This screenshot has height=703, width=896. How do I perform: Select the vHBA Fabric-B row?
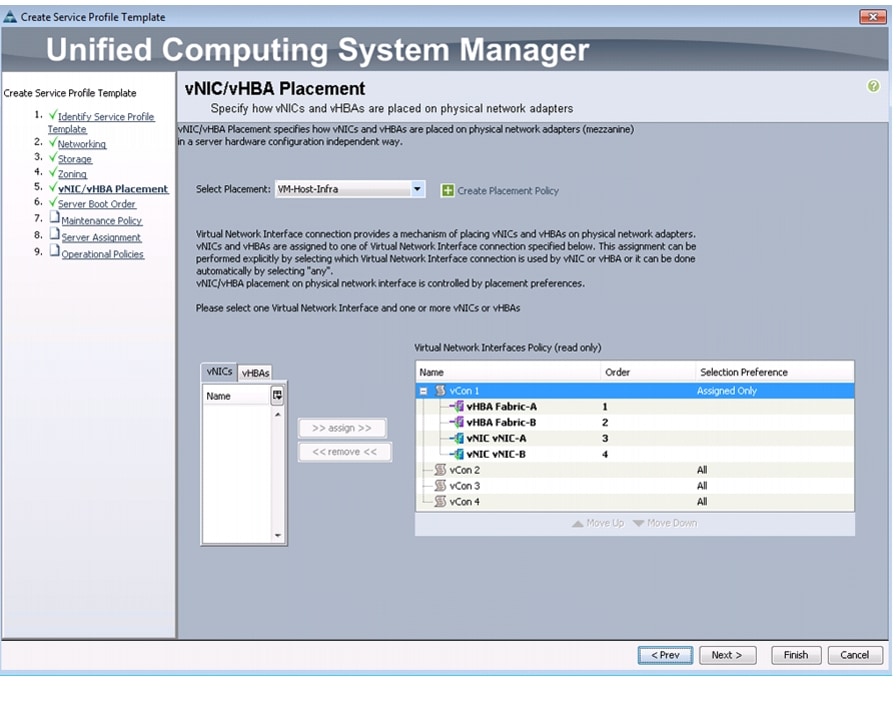[x=635, y=423]
